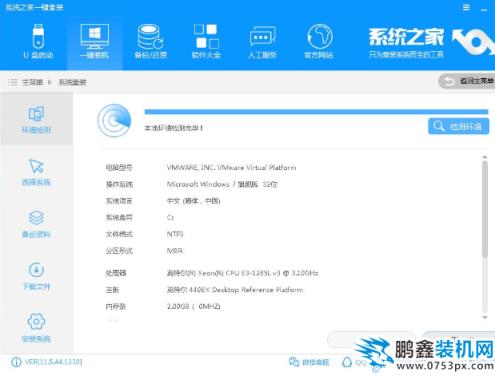Select the 环境检测 step in sidebar

36,120
